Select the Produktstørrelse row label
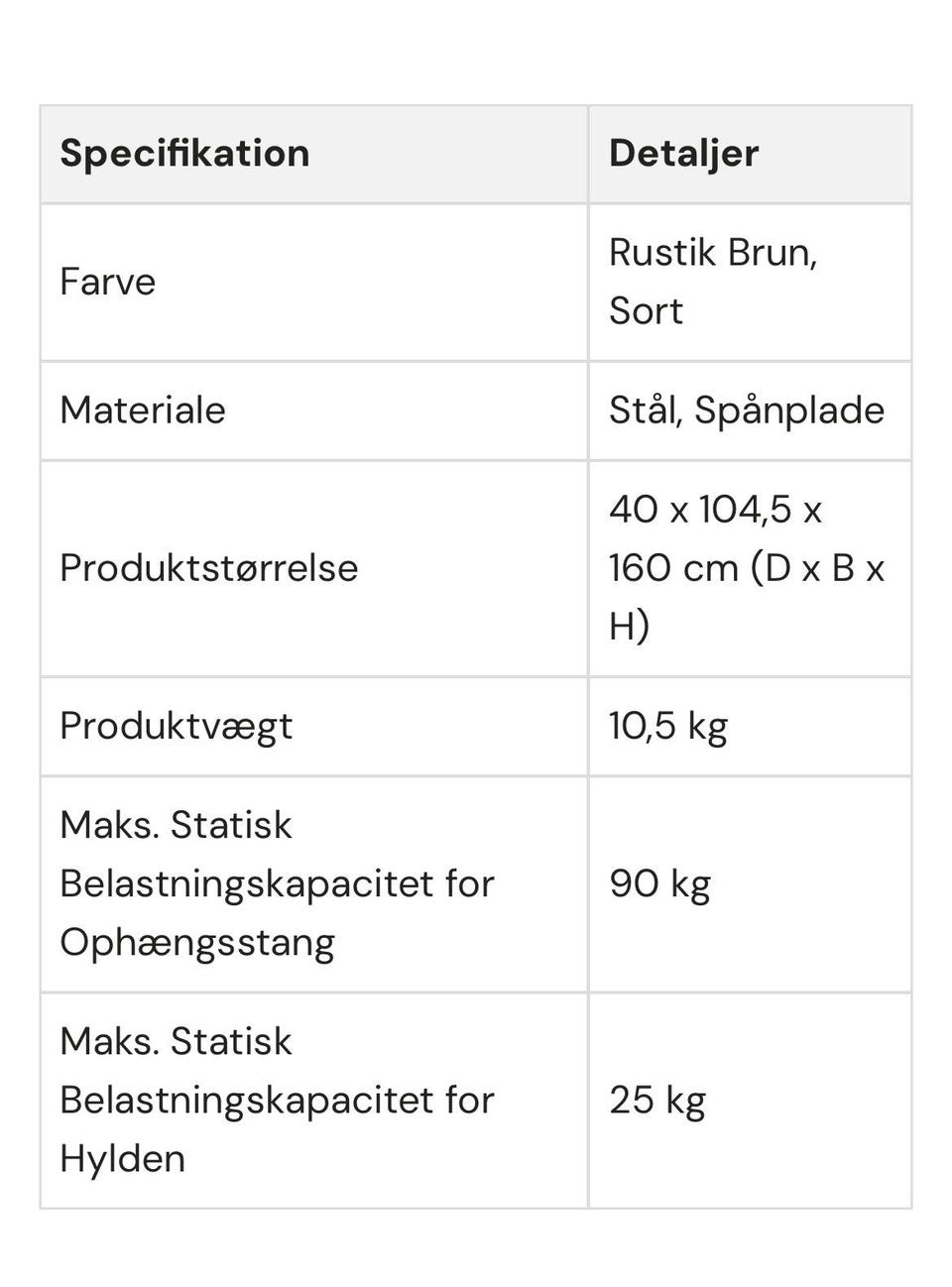 click(x=208, y=568)
